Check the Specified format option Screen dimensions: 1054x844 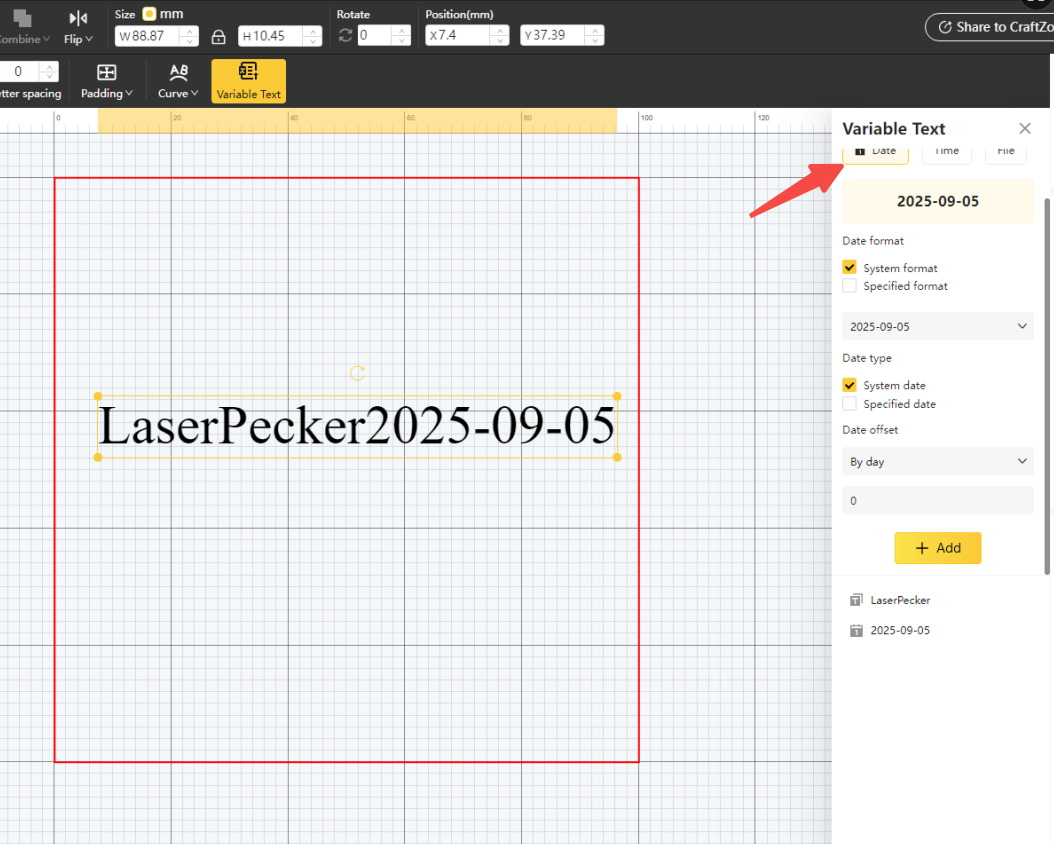850,286
